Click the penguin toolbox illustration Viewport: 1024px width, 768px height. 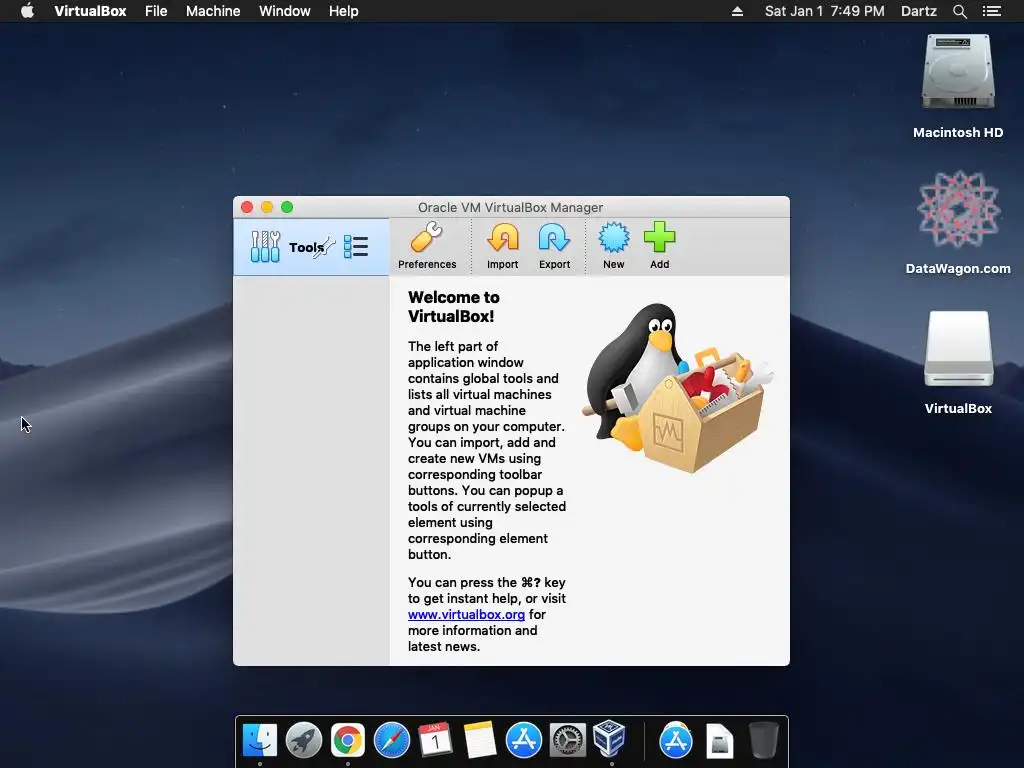pos(677,387)
